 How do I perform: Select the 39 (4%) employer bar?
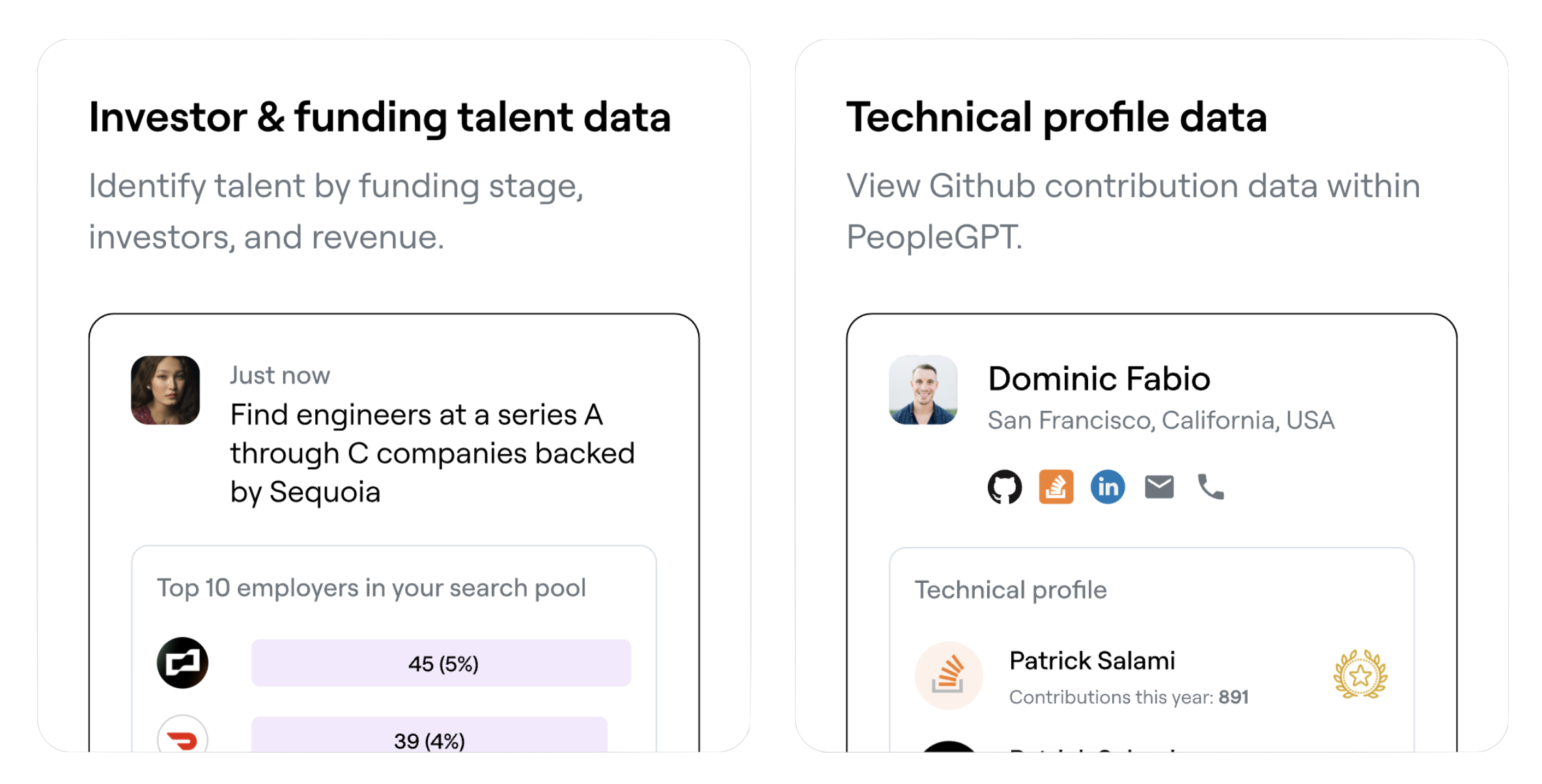click(429, 735)
